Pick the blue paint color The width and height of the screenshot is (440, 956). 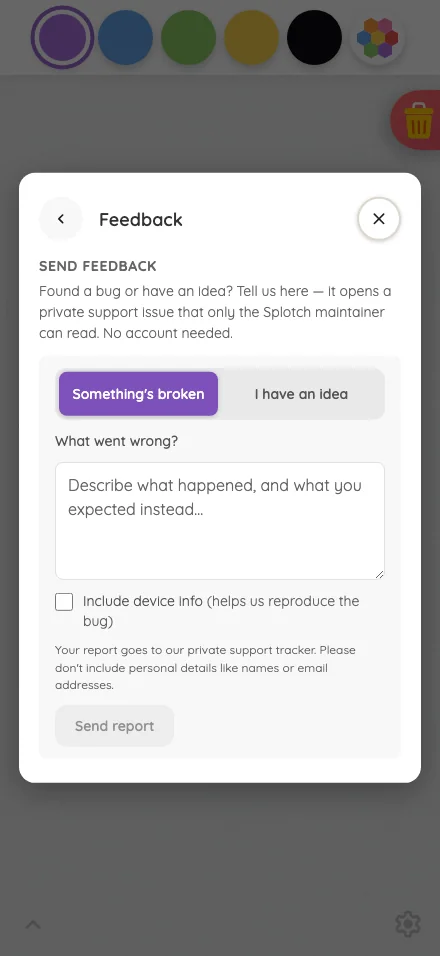(x=126, y=37)
